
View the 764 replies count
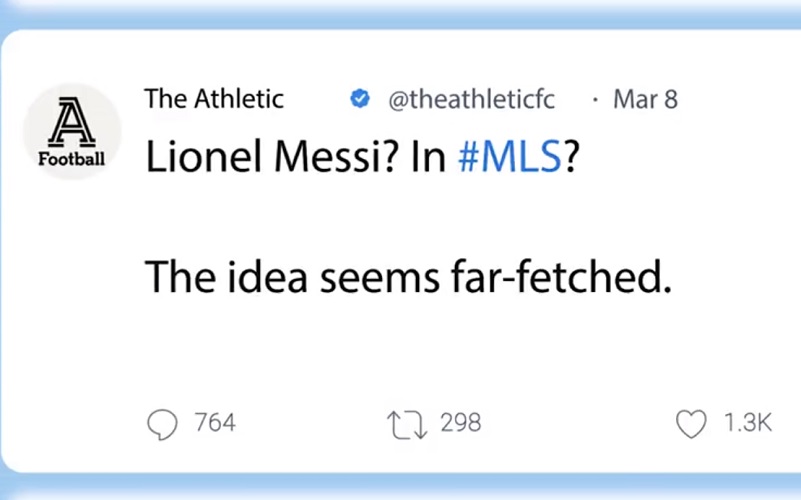(x=215, y=424)
